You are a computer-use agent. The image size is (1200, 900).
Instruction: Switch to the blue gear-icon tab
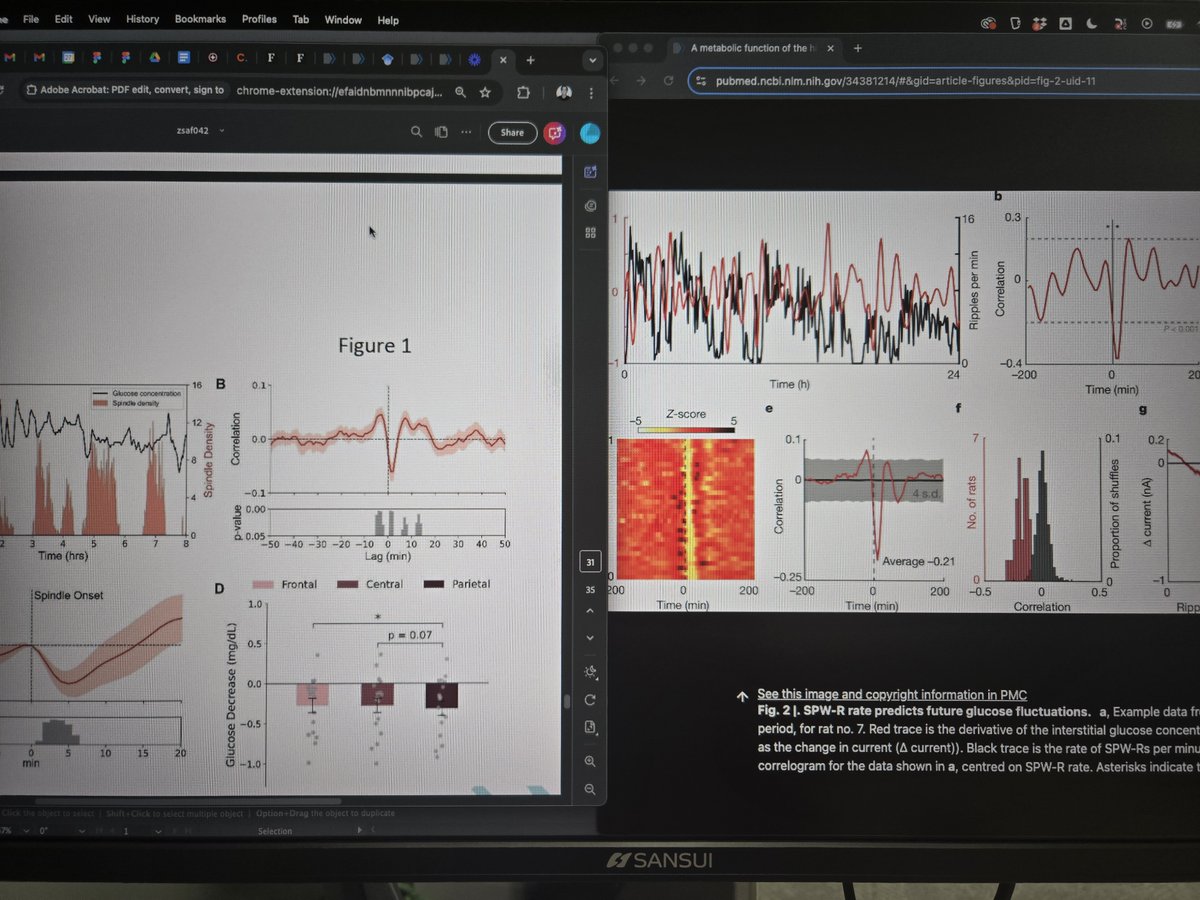(x=473, y=59)
